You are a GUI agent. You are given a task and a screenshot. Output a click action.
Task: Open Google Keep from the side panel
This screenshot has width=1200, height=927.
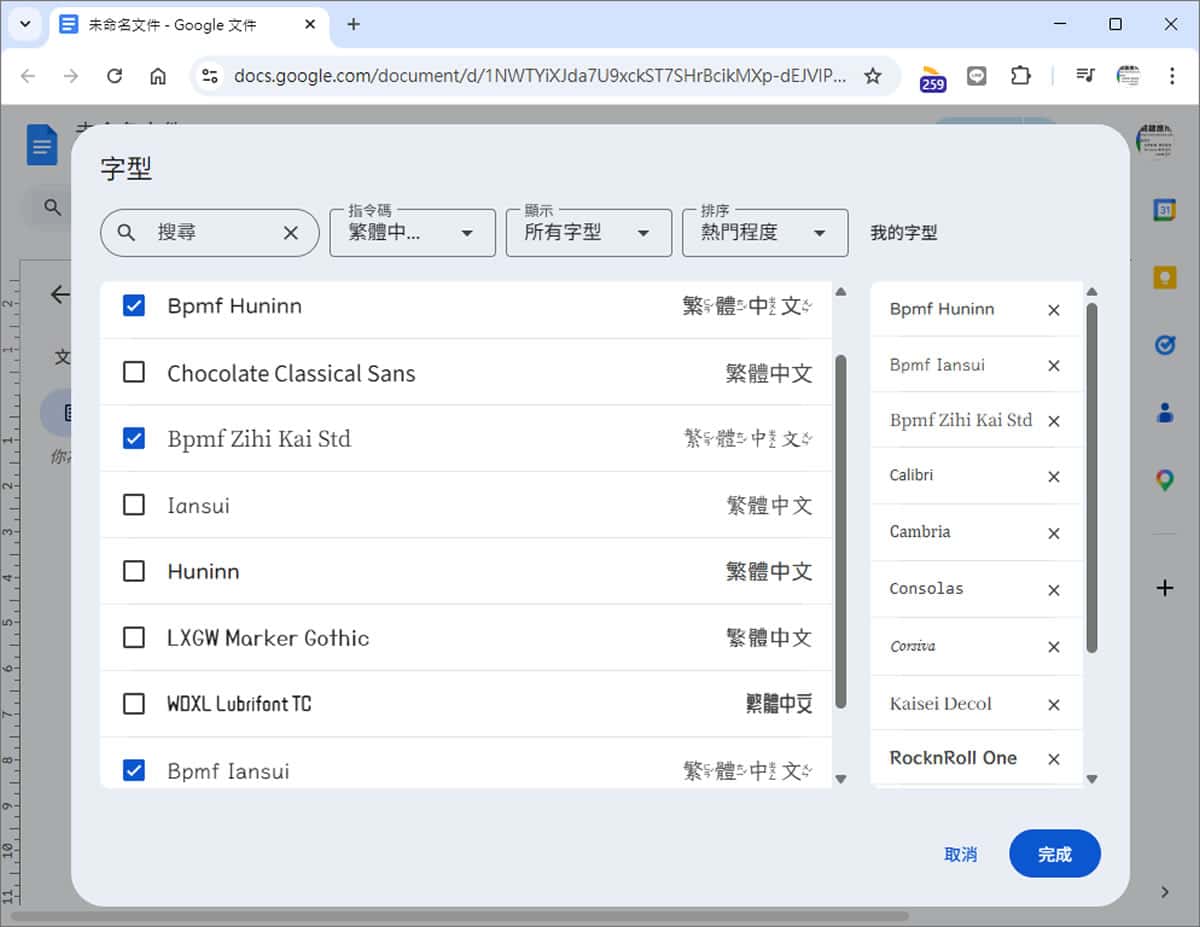pyautogui.click(x=1164, y=277)
